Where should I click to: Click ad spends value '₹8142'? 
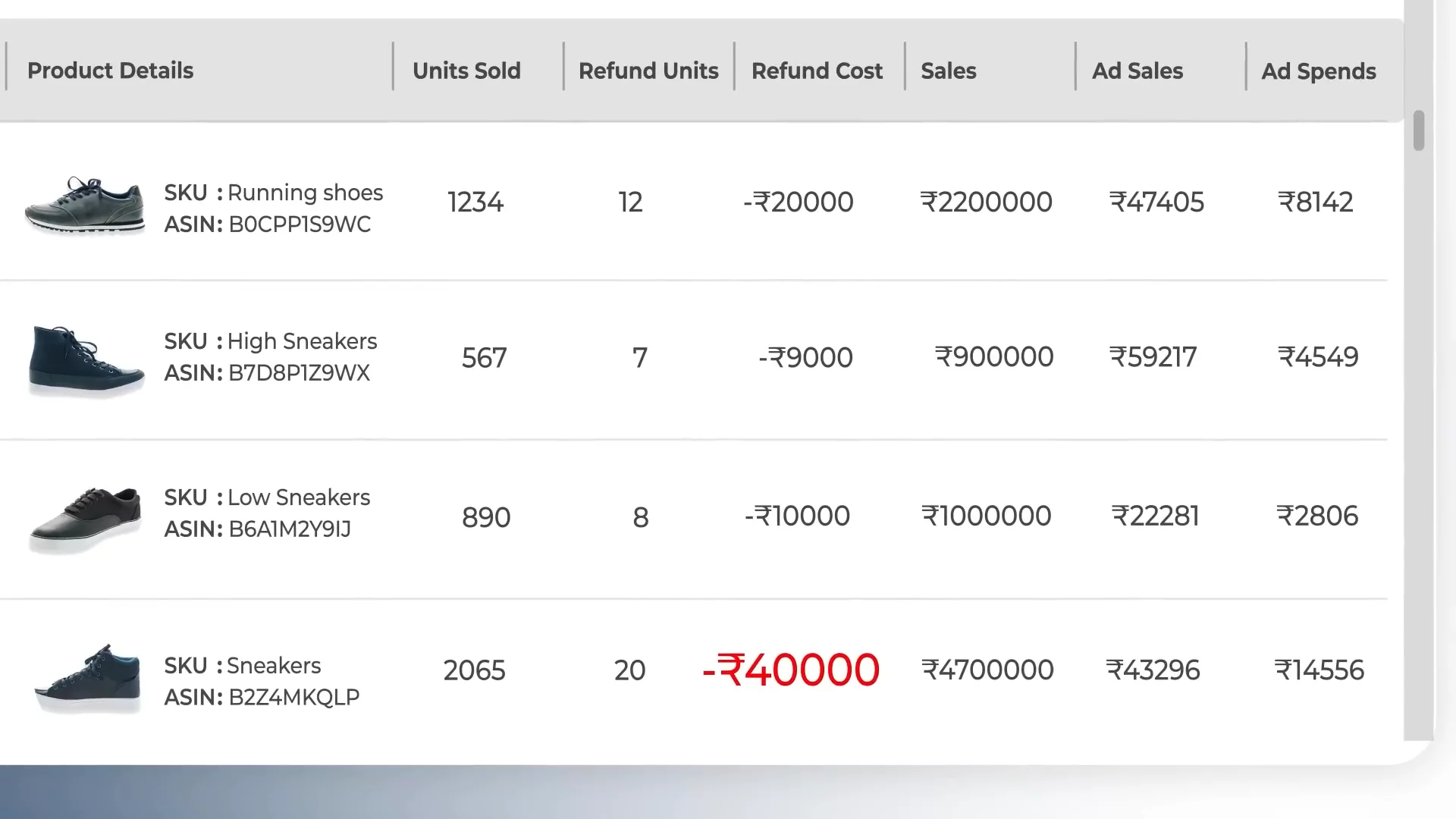(1316, 202)
